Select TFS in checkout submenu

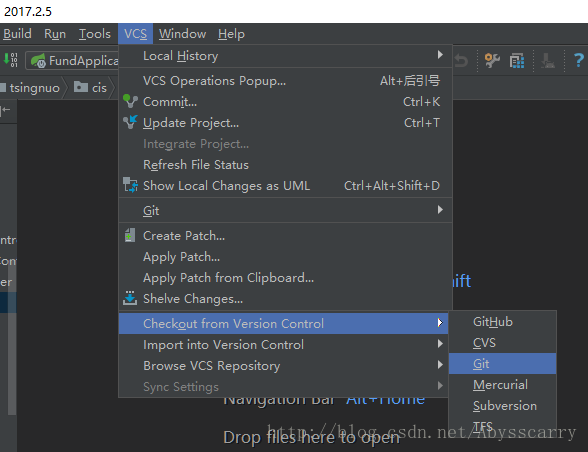502,426
